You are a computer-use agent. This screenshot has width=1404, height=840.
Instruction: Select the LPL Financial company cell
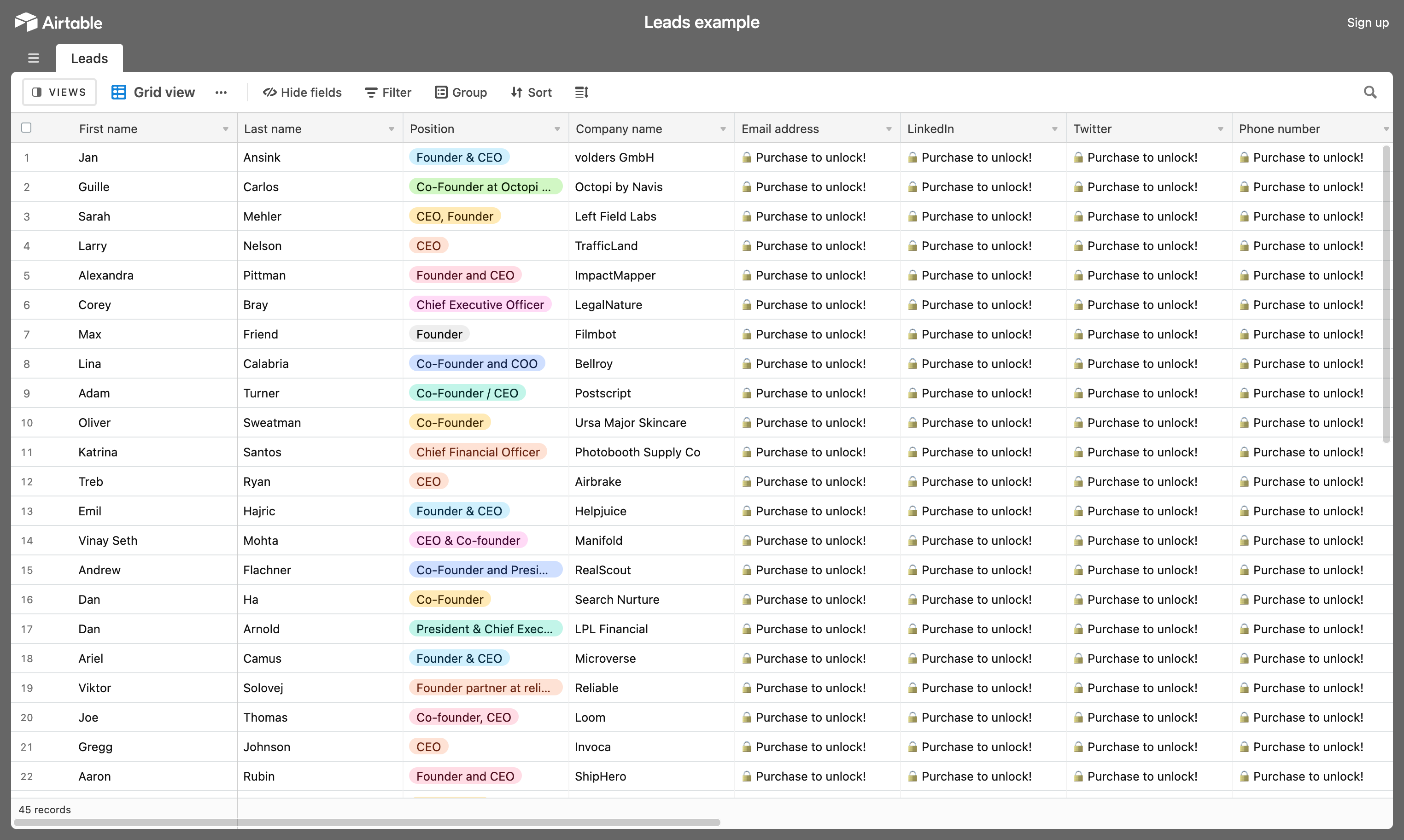click(x=652, y=629)
